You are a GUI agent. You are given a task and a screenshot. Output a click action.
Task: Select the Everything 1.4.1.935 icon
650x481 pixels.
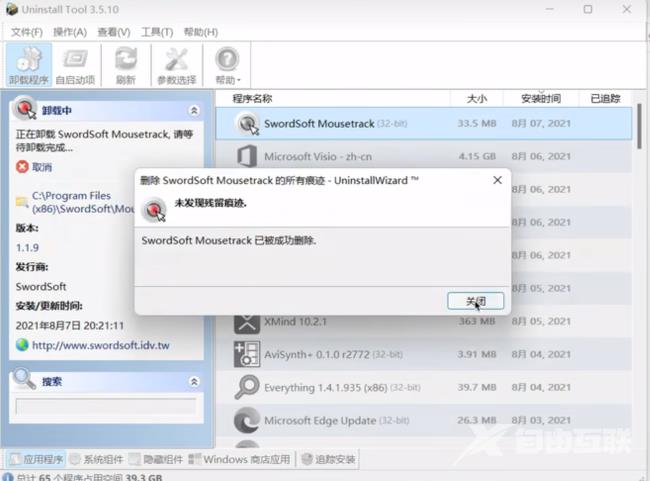[247, 387]
